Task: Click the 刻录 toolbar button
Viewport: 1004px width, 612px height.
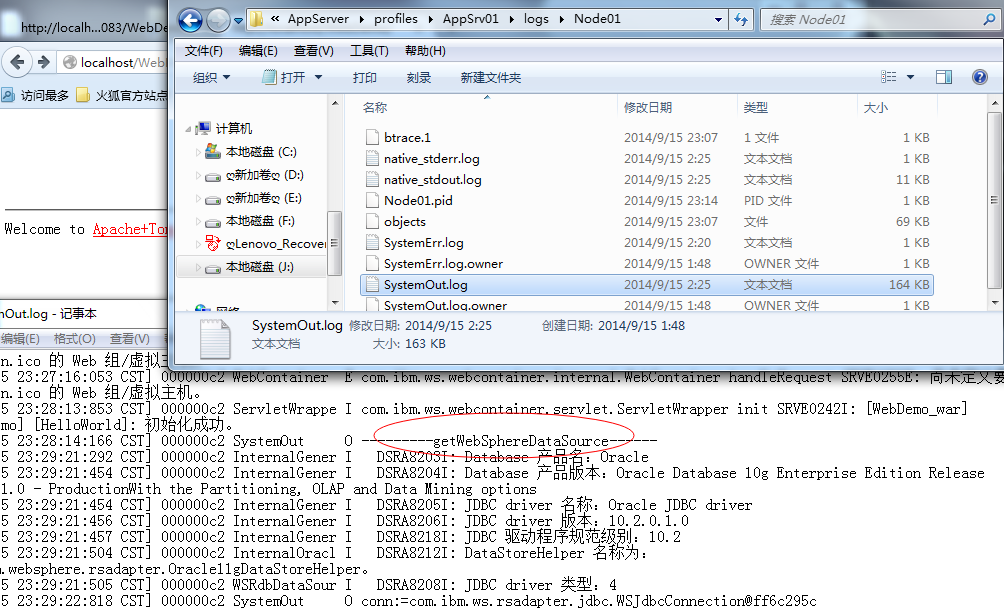Action: (419, 77)
